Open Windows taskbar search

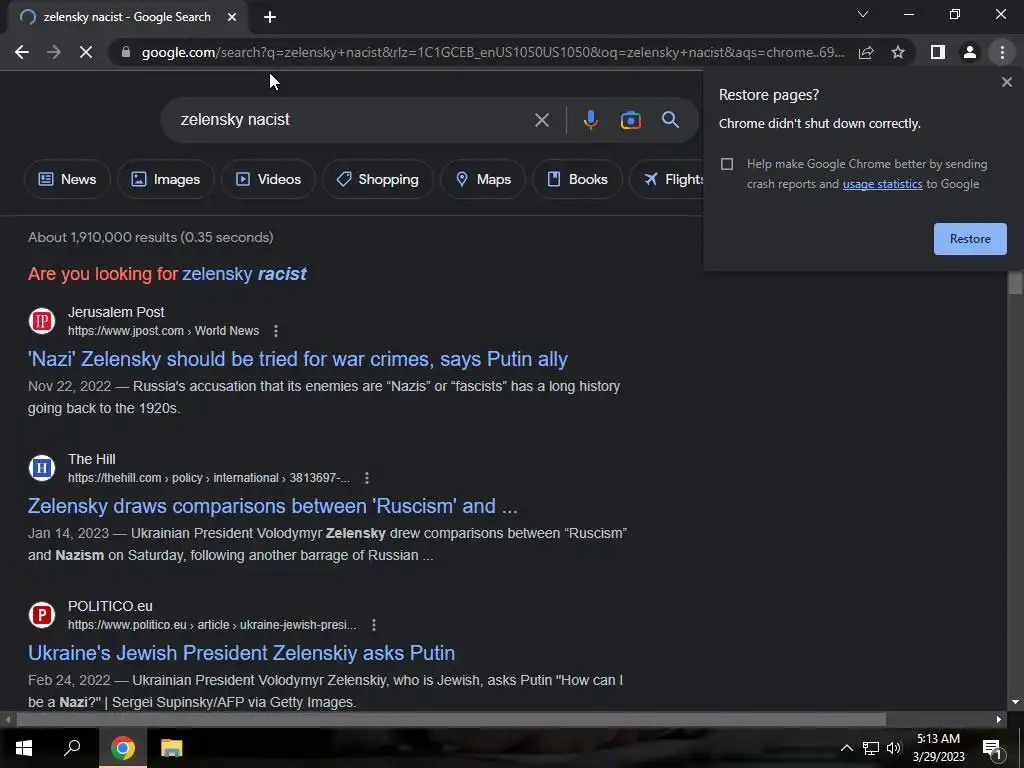72,748
